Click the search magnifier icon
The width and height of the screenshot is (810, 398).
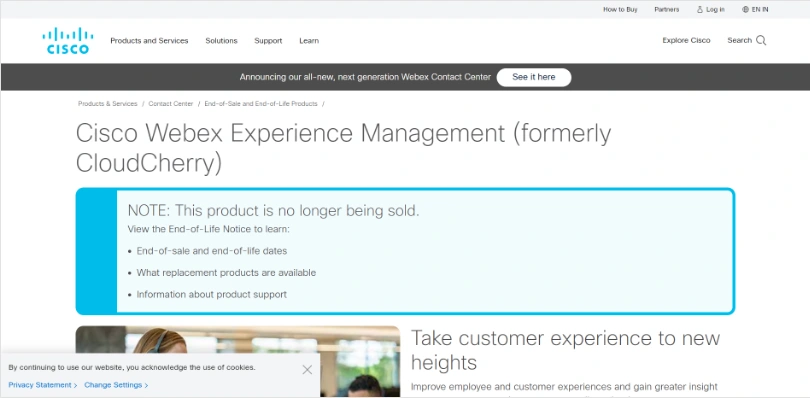click(761, 40)
